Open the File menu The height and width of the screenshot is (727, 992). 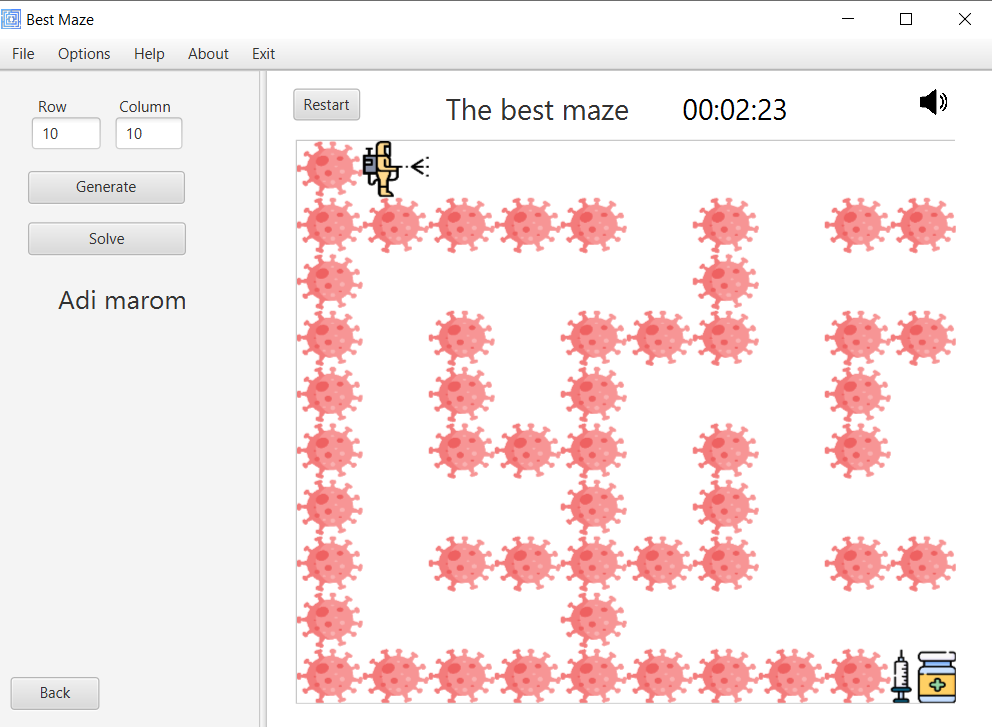(x=22, y=54)
